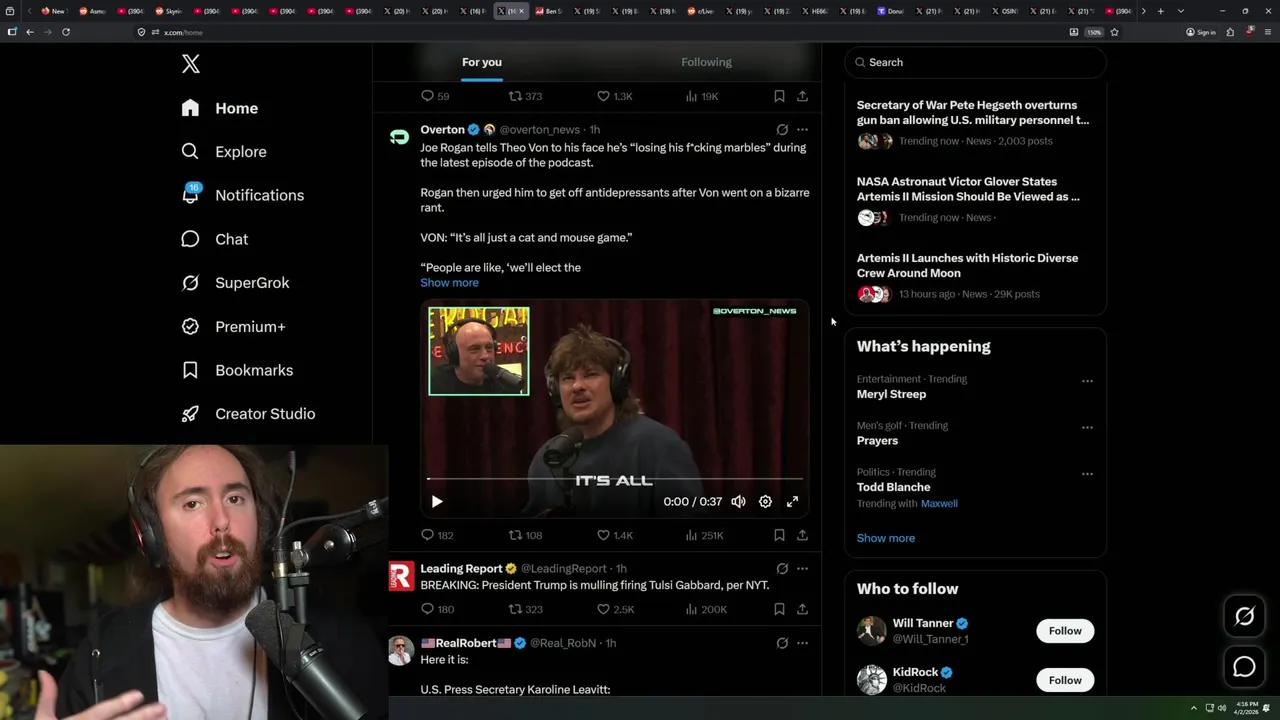Viewport: 1280px width, 720px height.
Task: Switch to the For you tab
Action: [482, 62]
